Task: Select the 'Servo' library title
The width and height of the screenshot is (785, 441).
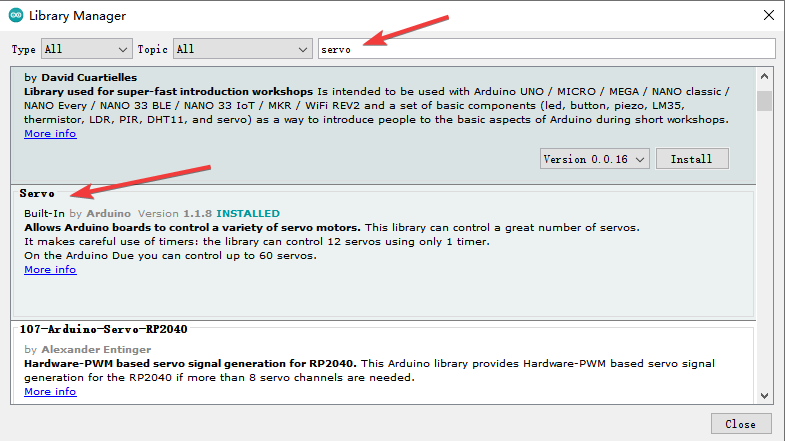Action: click(37, 193)
